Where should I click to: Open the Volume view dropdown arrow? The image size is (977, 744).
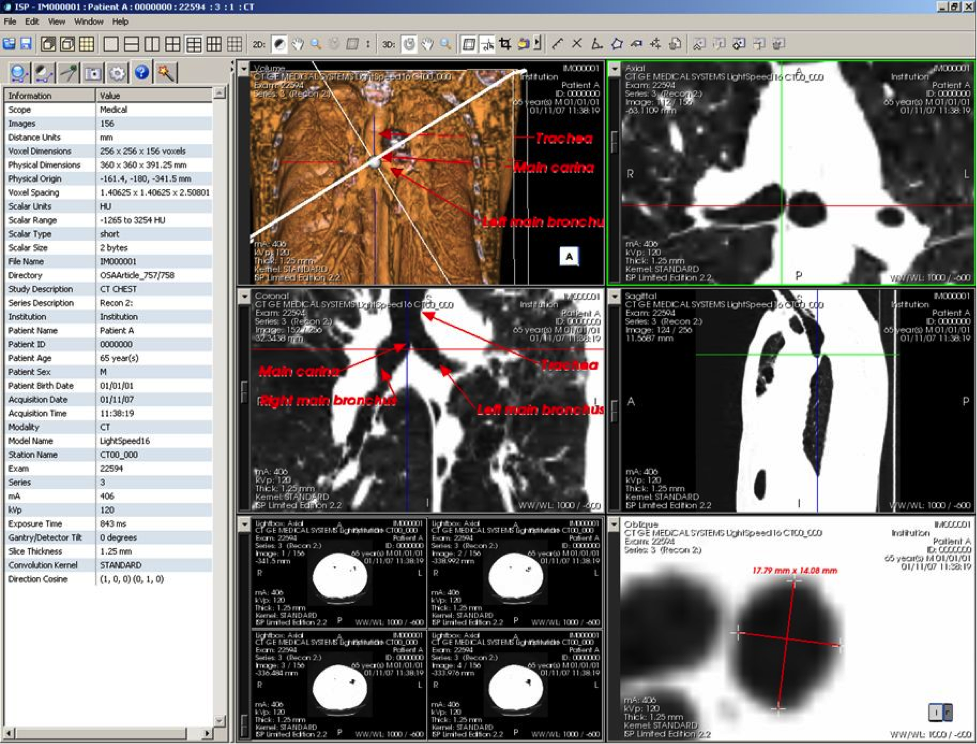(x=244, y=68)
